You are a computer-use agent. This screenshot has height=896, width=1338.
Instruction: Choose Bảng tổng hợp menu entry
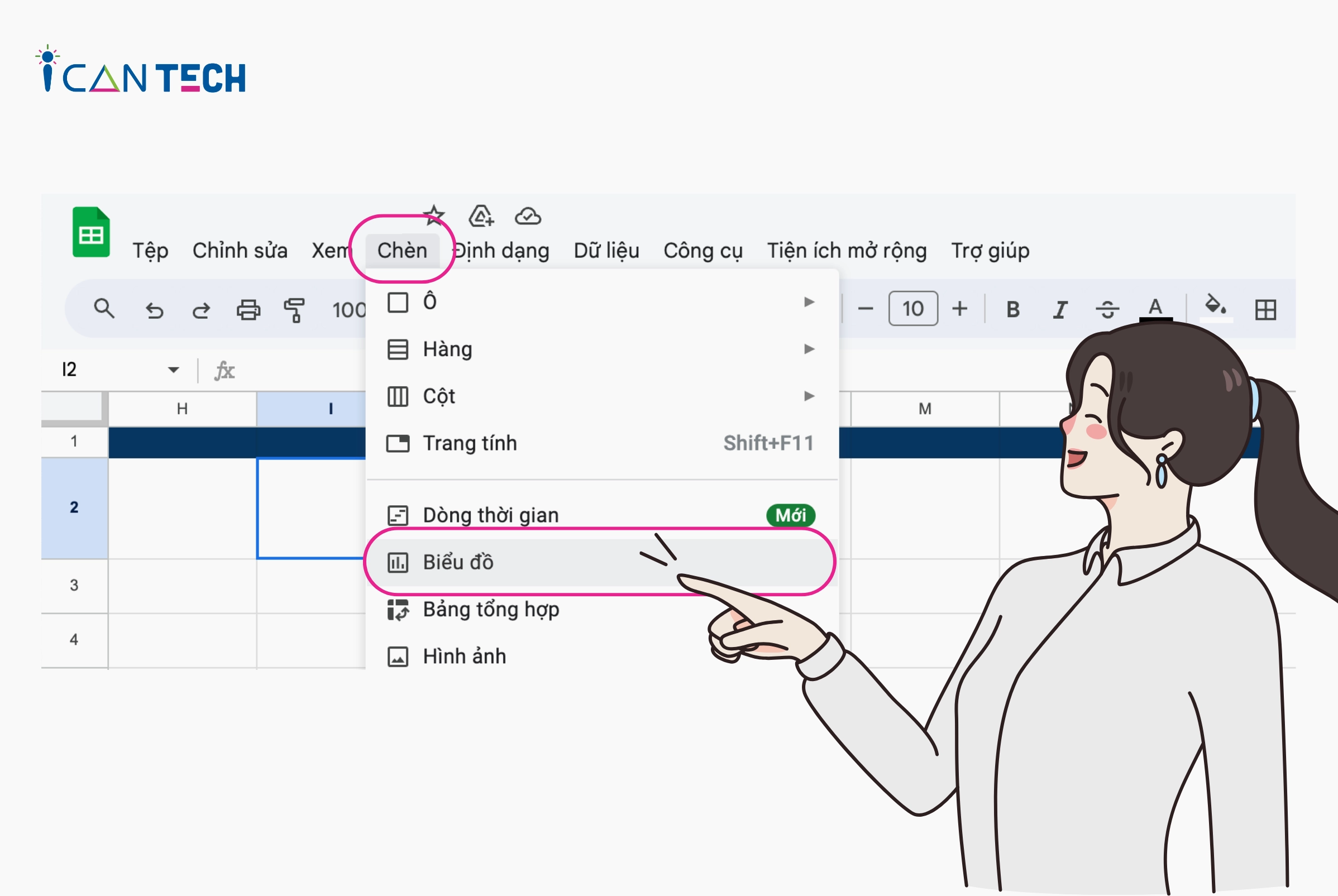coord(602,609)
